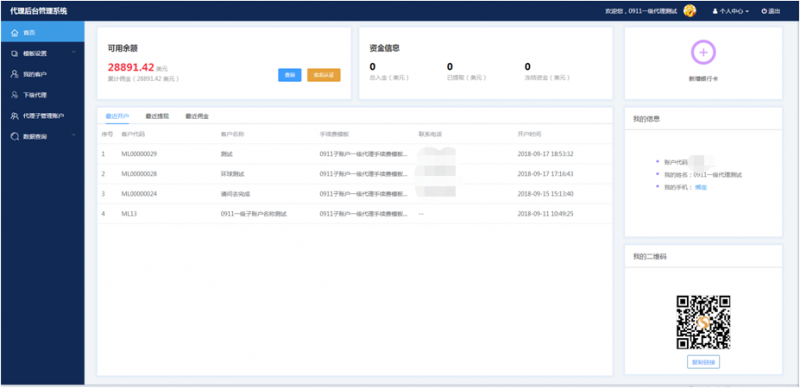Click the power icon beside 退出

pyautogui.click(x=764, y=11)
